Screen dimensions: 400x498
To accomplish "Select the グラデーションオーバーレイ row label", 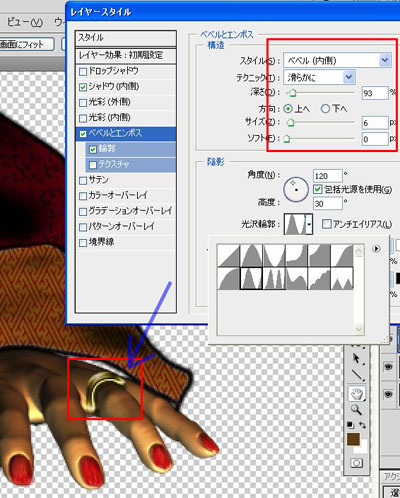I will [130, 211].
